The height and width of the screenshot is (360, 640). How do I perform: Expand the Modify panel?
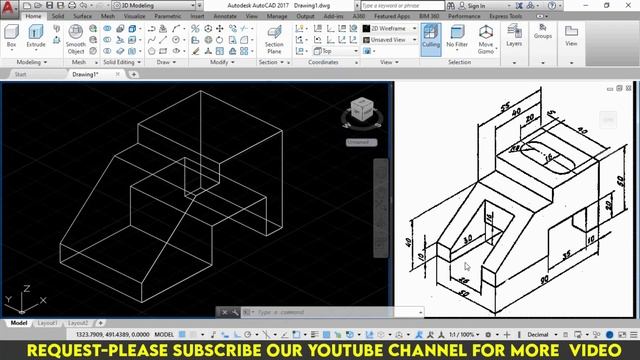pos(222,62)
